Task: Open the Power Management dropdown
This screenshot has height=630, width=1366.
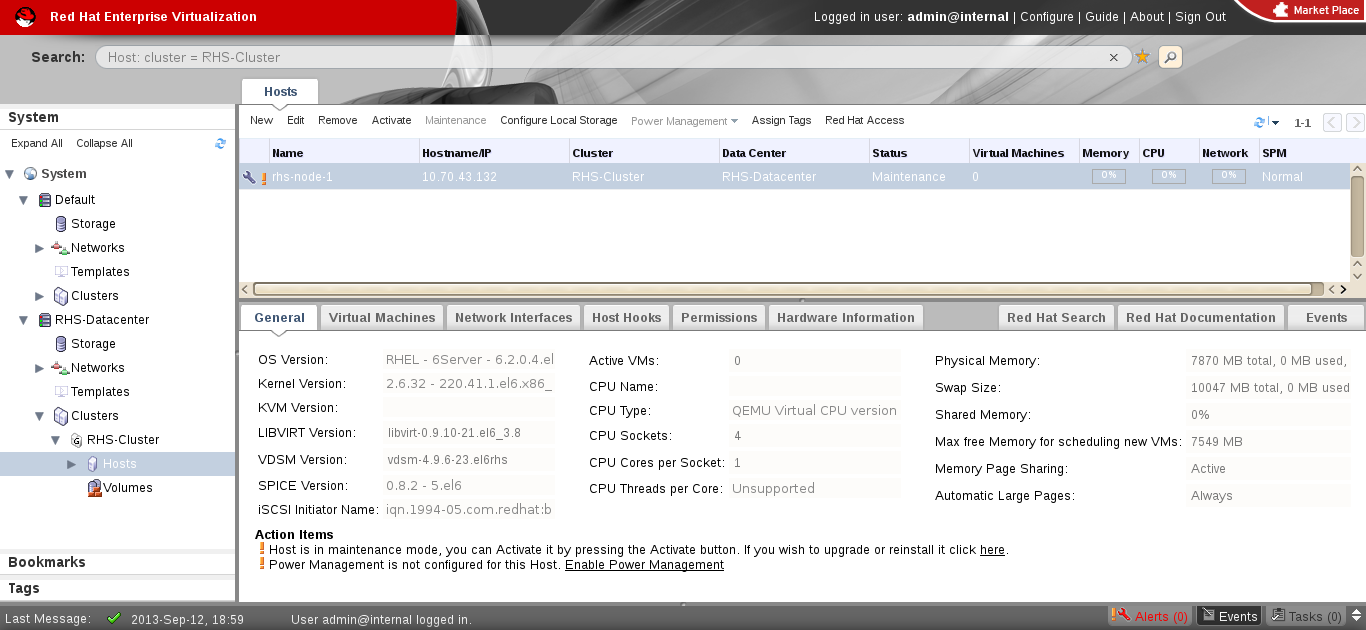Action: [683, 120]
